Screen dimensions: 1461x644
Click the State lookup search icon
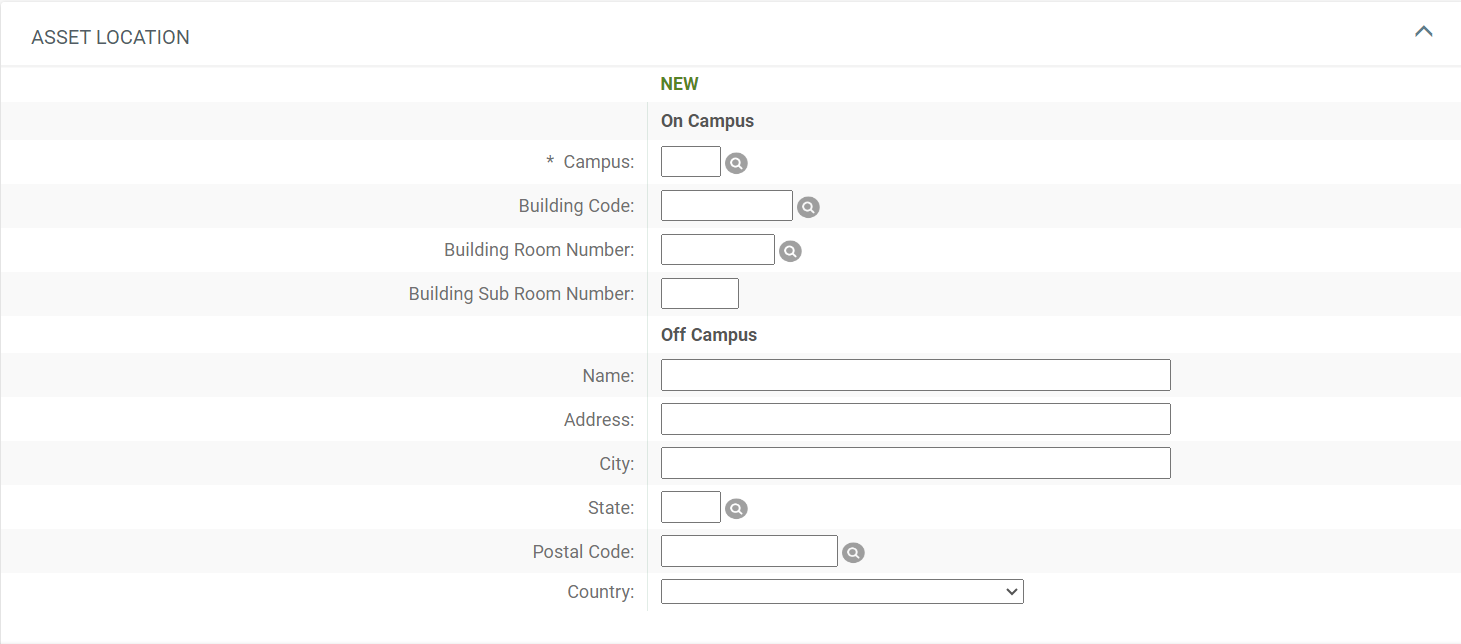(x=736, y=509)
